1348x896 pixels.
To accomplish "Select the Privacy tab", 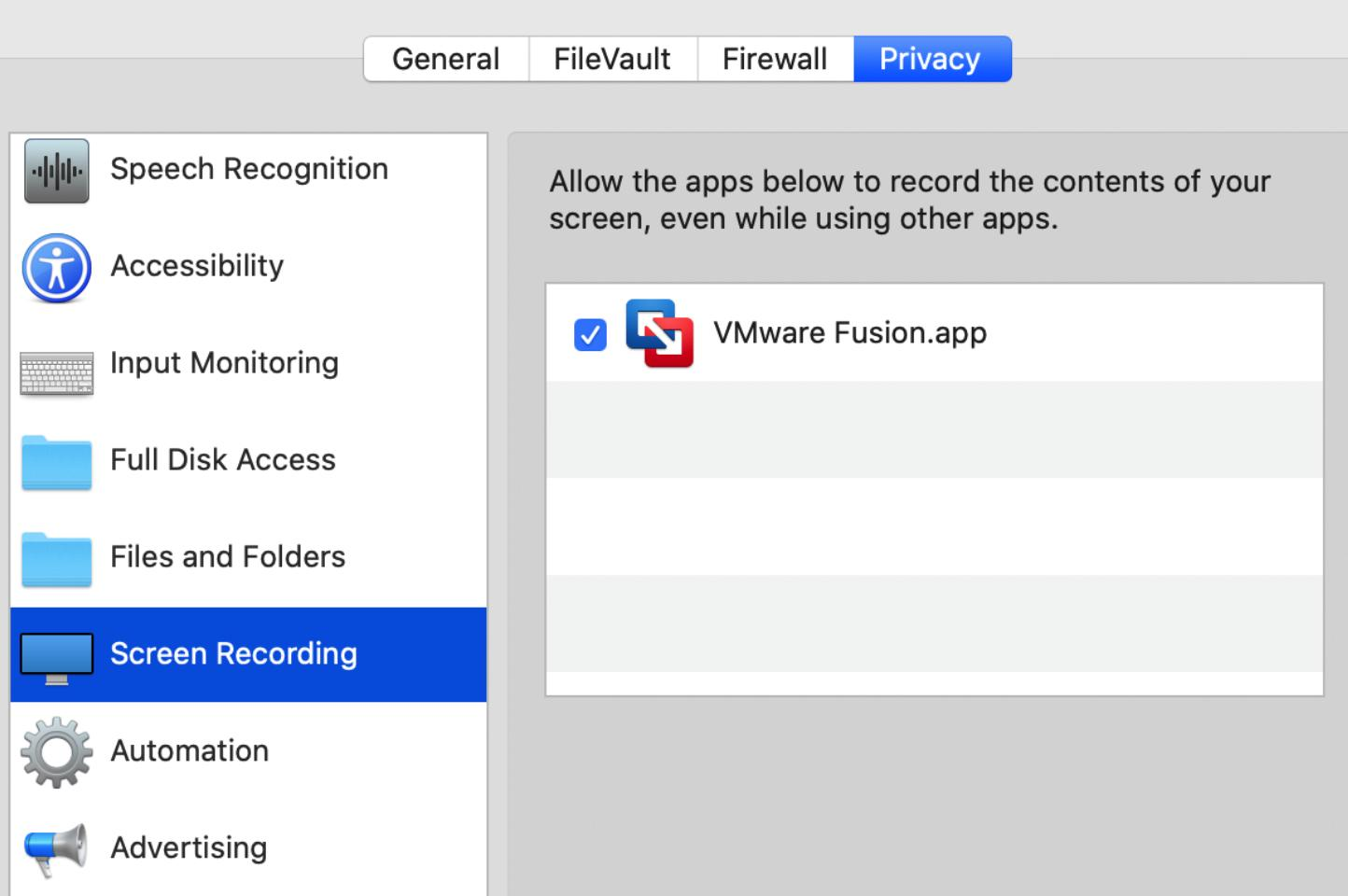I will click(x=931, y=59).
